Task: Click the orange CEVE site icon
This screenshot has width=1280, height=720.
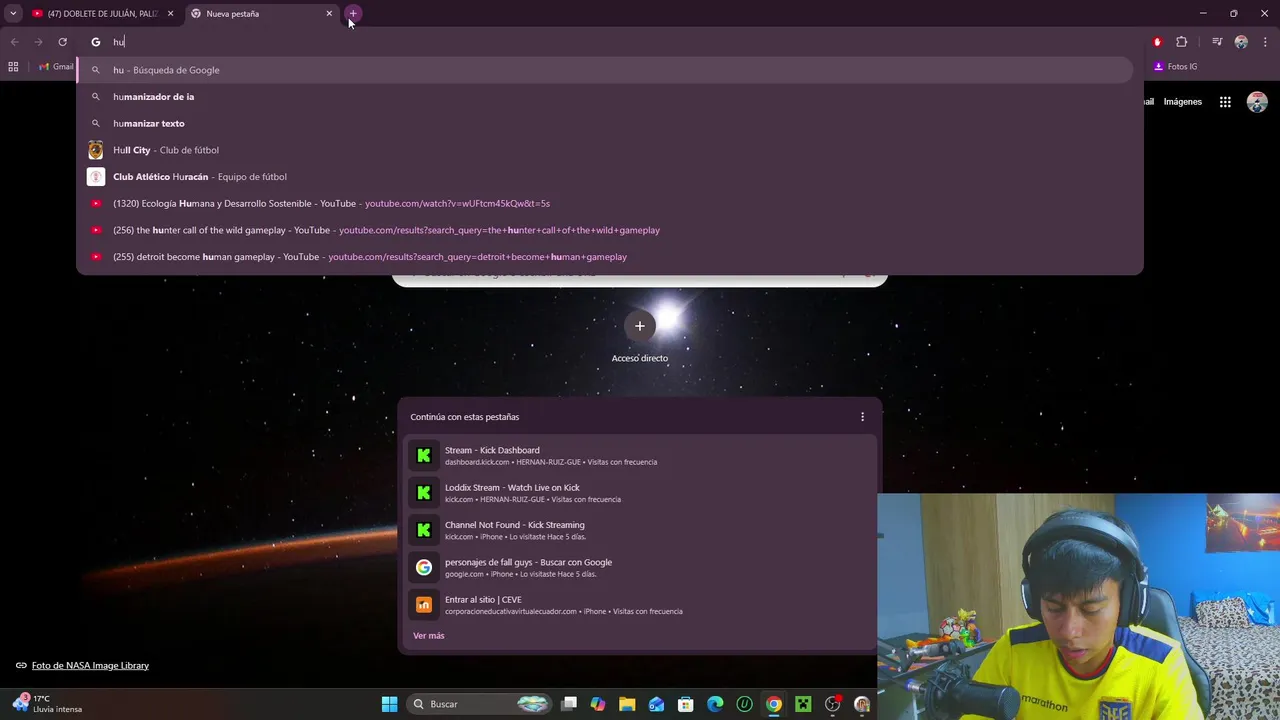Action: (x=424, y=605)
